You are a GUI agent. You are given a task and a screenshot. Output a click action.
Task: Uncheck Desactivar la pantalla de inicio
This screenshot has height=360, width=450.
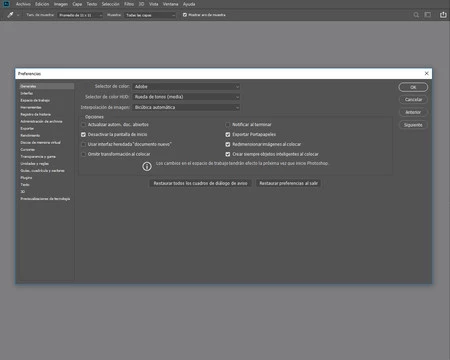pyautogui.click(x=83, y=135)
